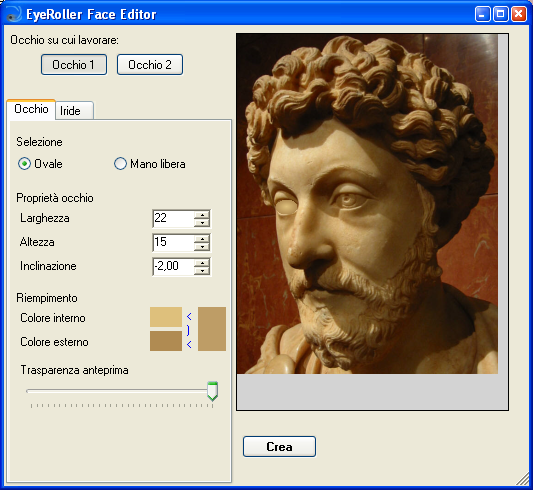Screen dimensions: 533x490
Task: Open the Colore esterno color swatch
Action: click(x=166, y=341)
